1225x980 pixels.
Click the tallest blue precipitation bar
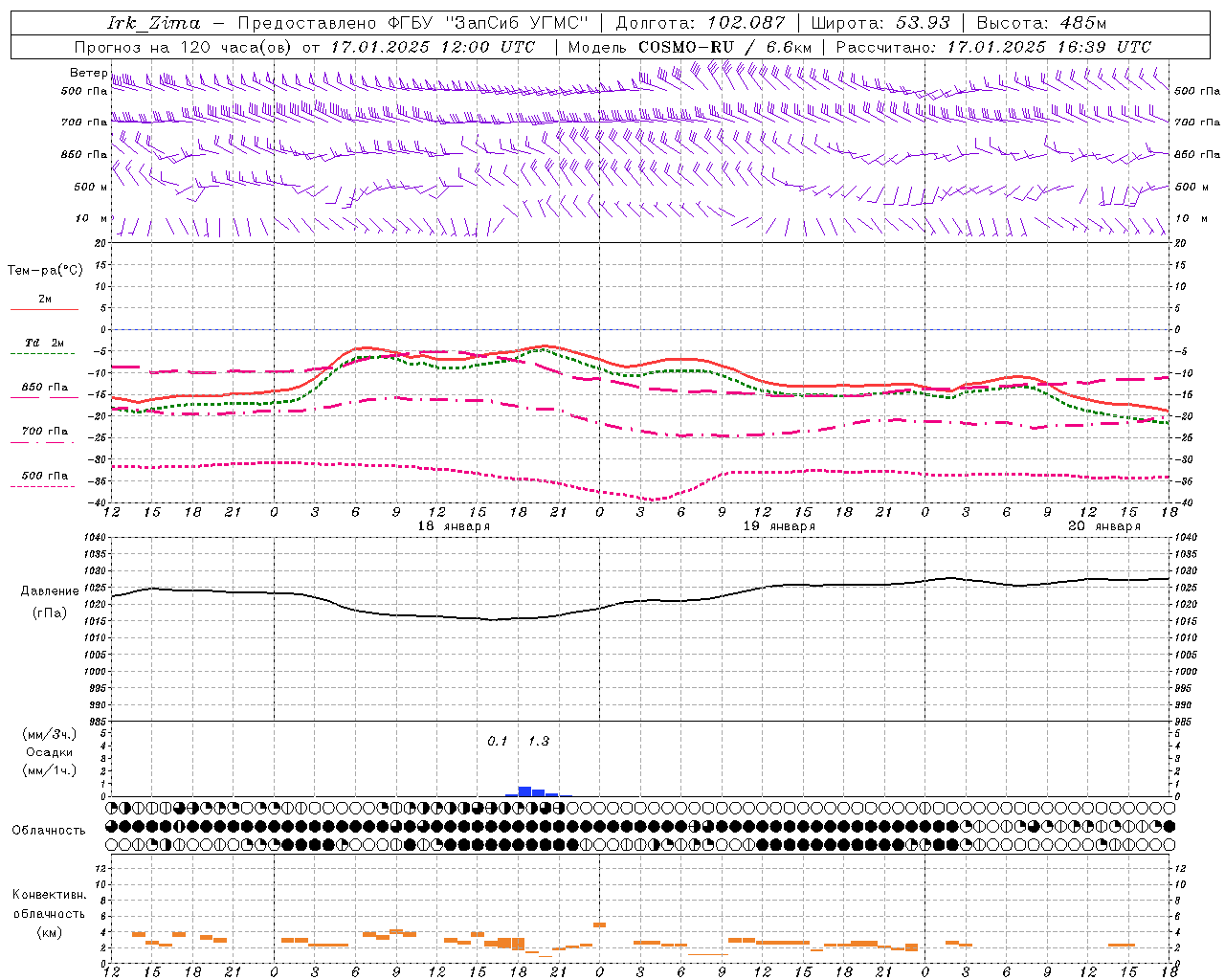pos(524,791)
